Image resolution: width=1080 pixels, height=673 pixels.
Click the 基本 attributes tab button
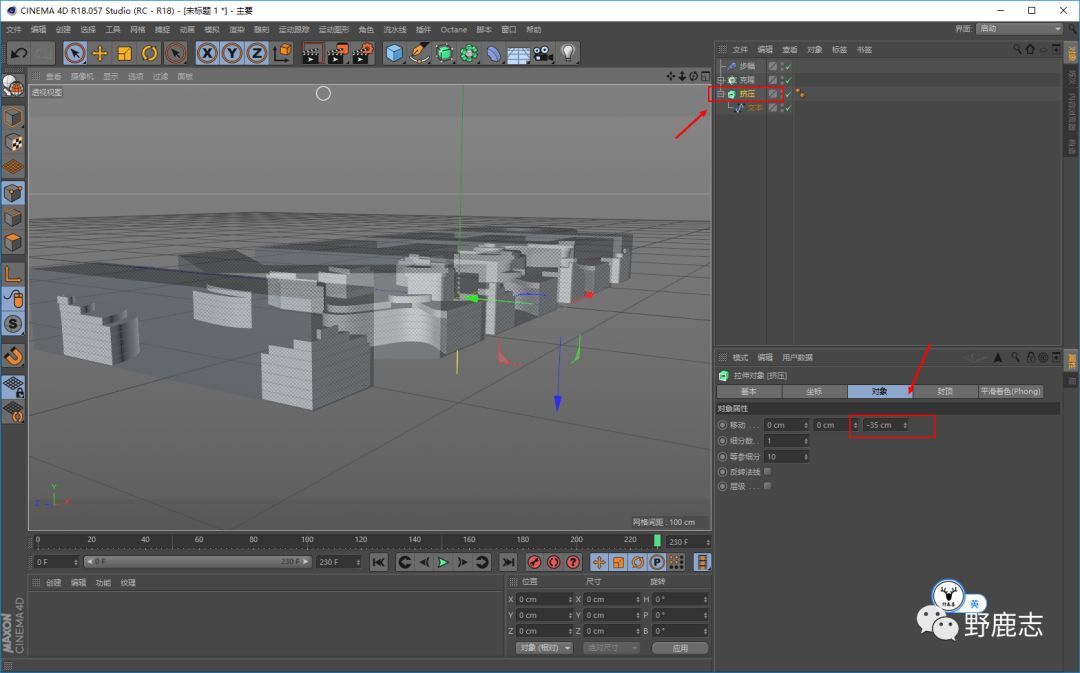point(749,392)
